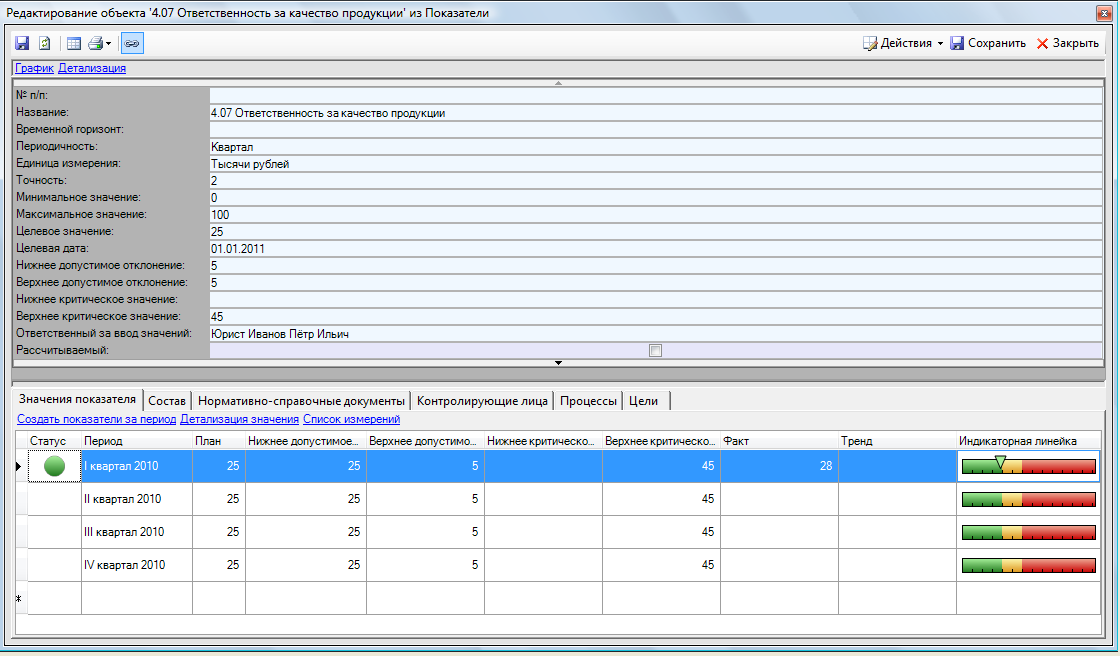Open the printer options dropdown arrow
1120x656 pixels.
tap(108, 44)
